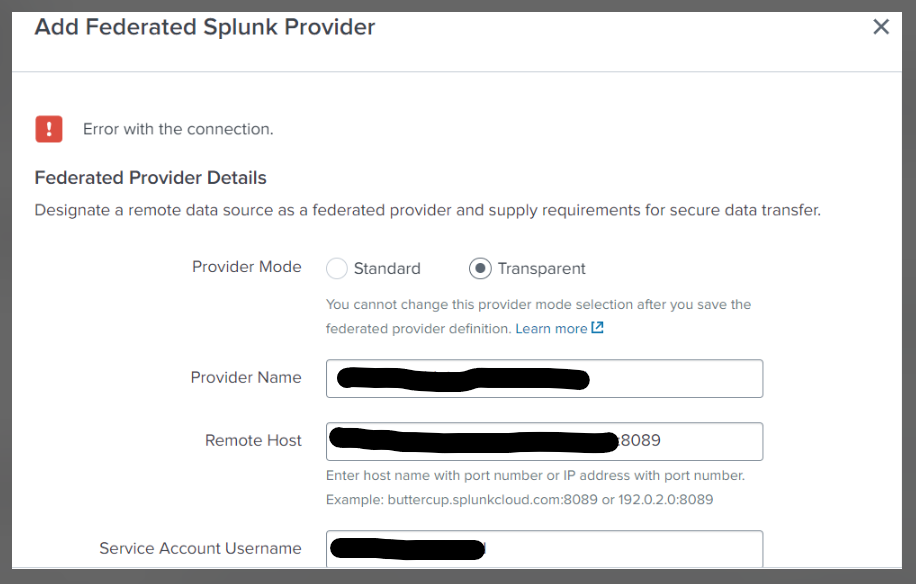
Task: Click the Remote Host field label
Action: (253, 440)
